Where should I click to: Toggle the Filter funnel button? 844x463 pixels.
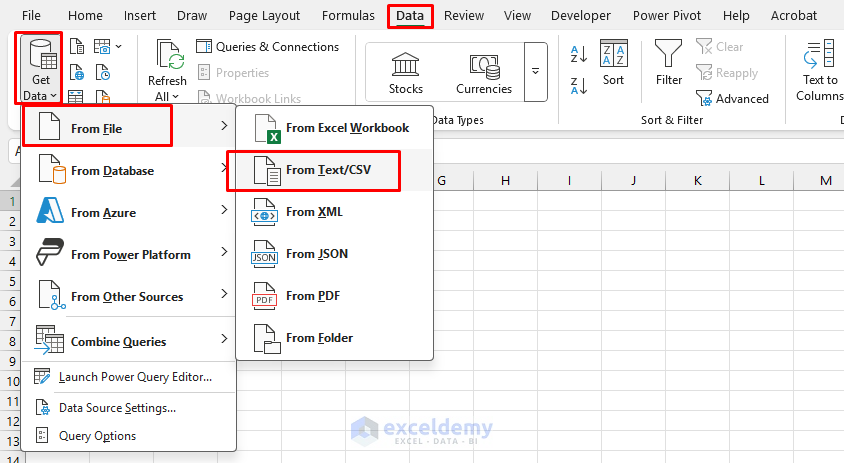click(x=669, y=63)
